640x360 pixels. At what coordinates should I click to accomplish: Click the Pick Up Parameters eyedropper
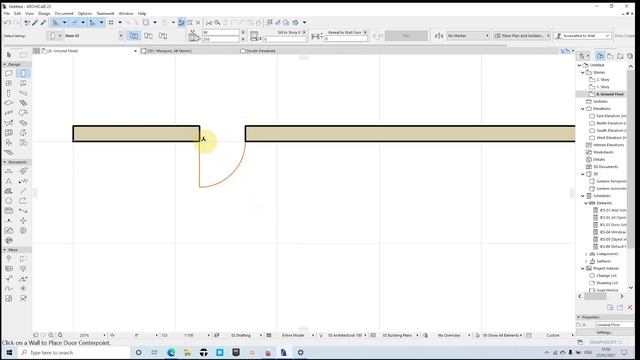35,22
